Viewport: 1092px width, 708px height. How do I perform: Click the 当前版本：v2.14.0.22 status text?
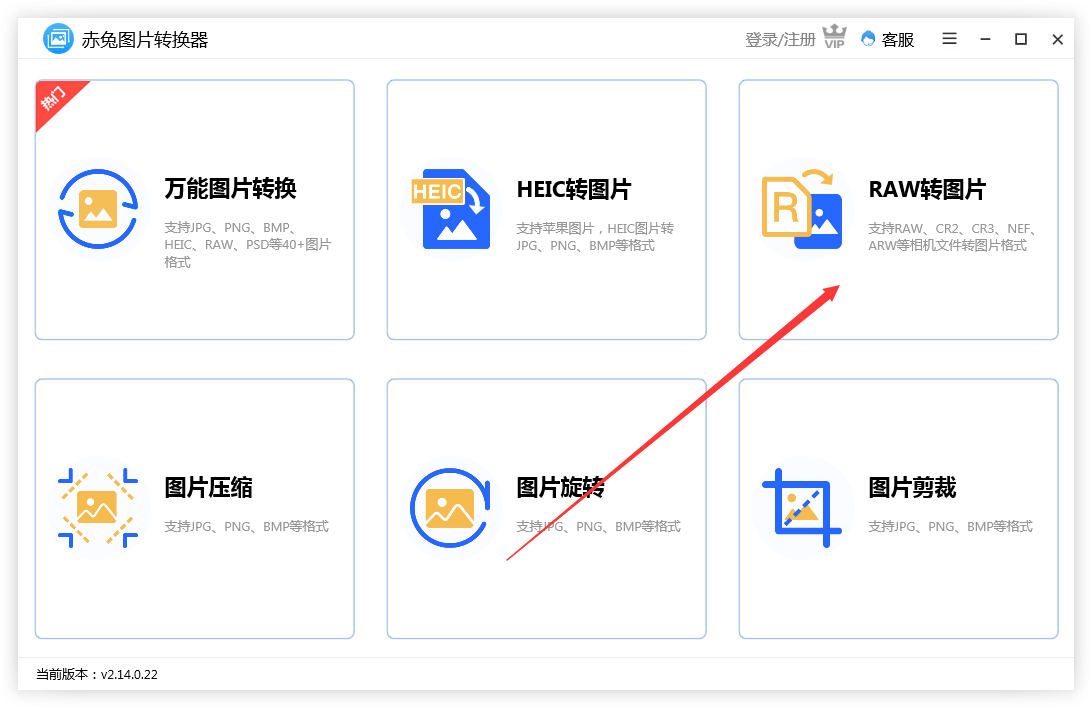pyautogui.click(x=97, y=674)
